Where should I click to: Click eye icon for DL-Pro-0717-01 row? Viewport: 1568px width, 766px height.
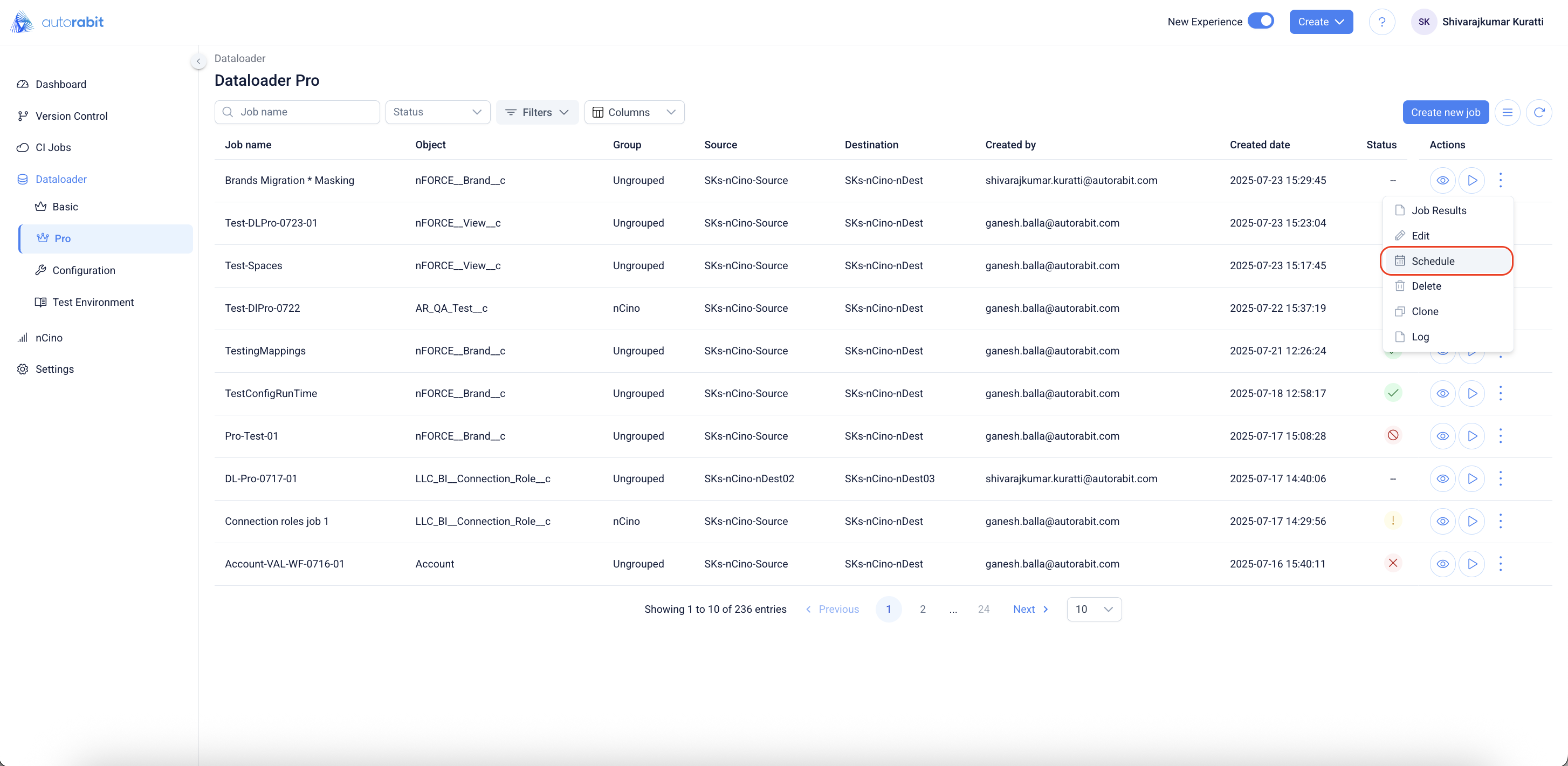coord(1442,478)
